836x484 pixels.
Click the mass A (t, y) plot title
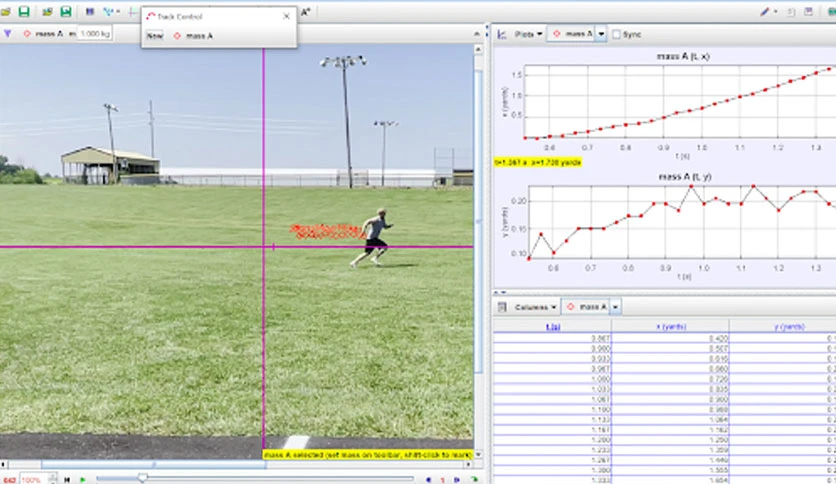(x=685, y=176)
